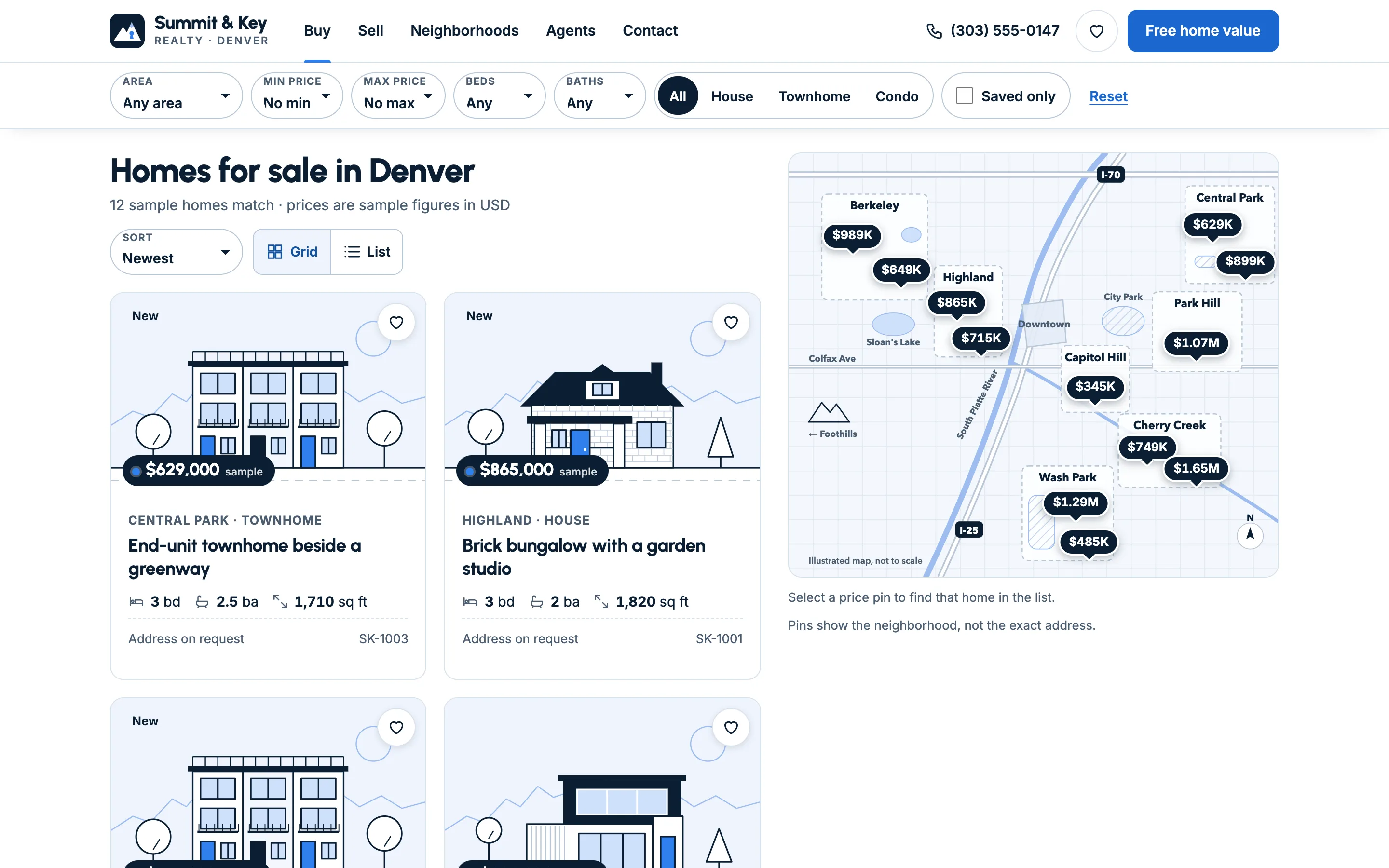Toggle the Saved only checkbox

coord(964,95)
